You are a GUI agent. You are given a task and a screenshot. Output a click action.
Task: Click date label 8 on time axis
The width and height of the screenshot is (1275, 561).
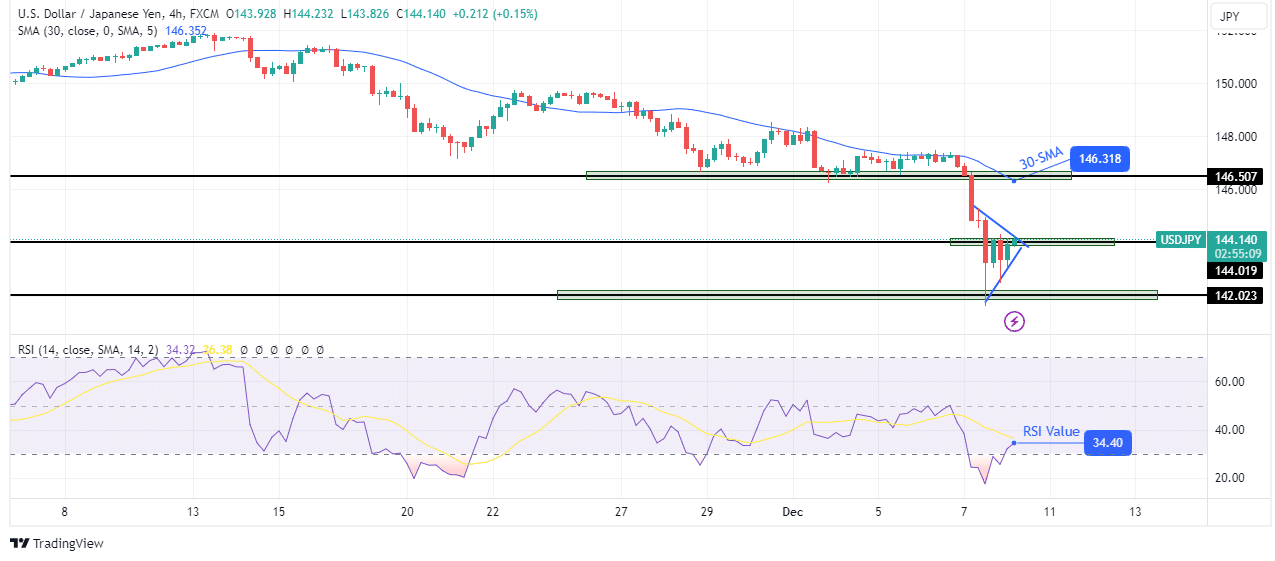(64, 512)
